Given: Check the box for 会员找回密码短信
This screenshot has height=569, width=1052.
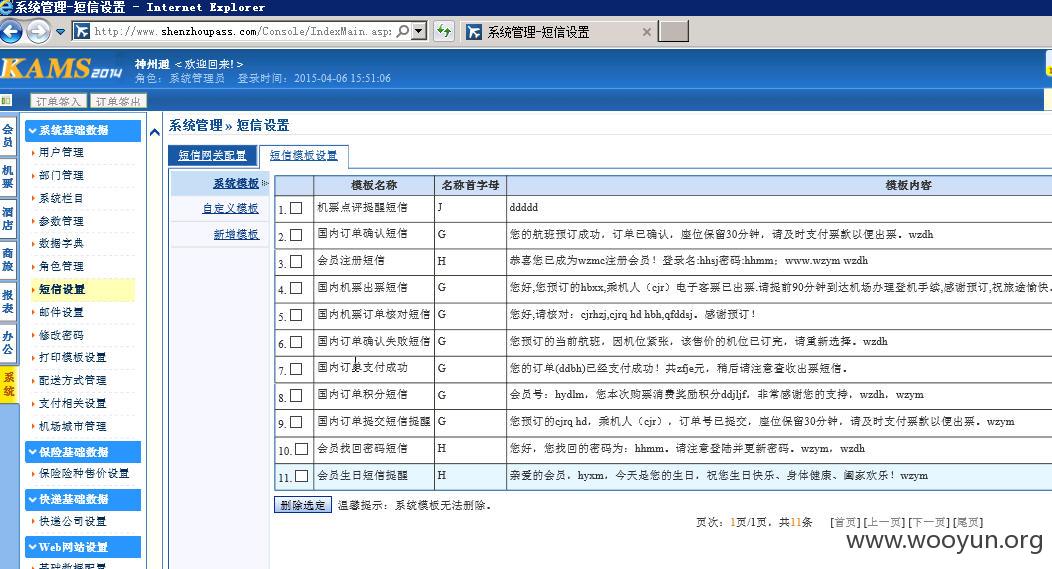Looking at the screenshot, I should click(301, 449).
